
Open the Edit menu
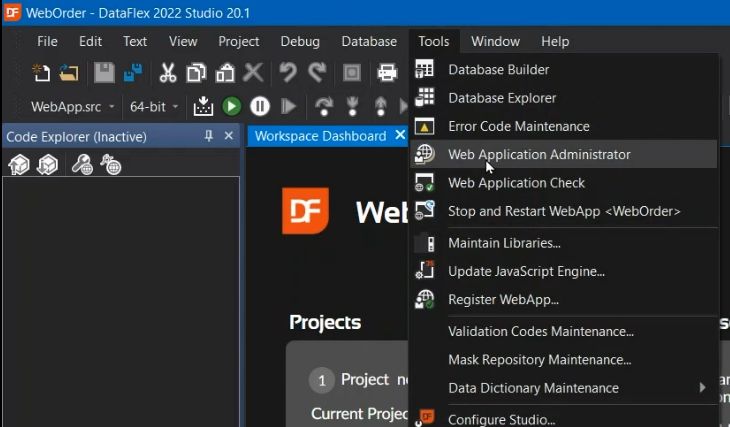[x=90, y=41]
